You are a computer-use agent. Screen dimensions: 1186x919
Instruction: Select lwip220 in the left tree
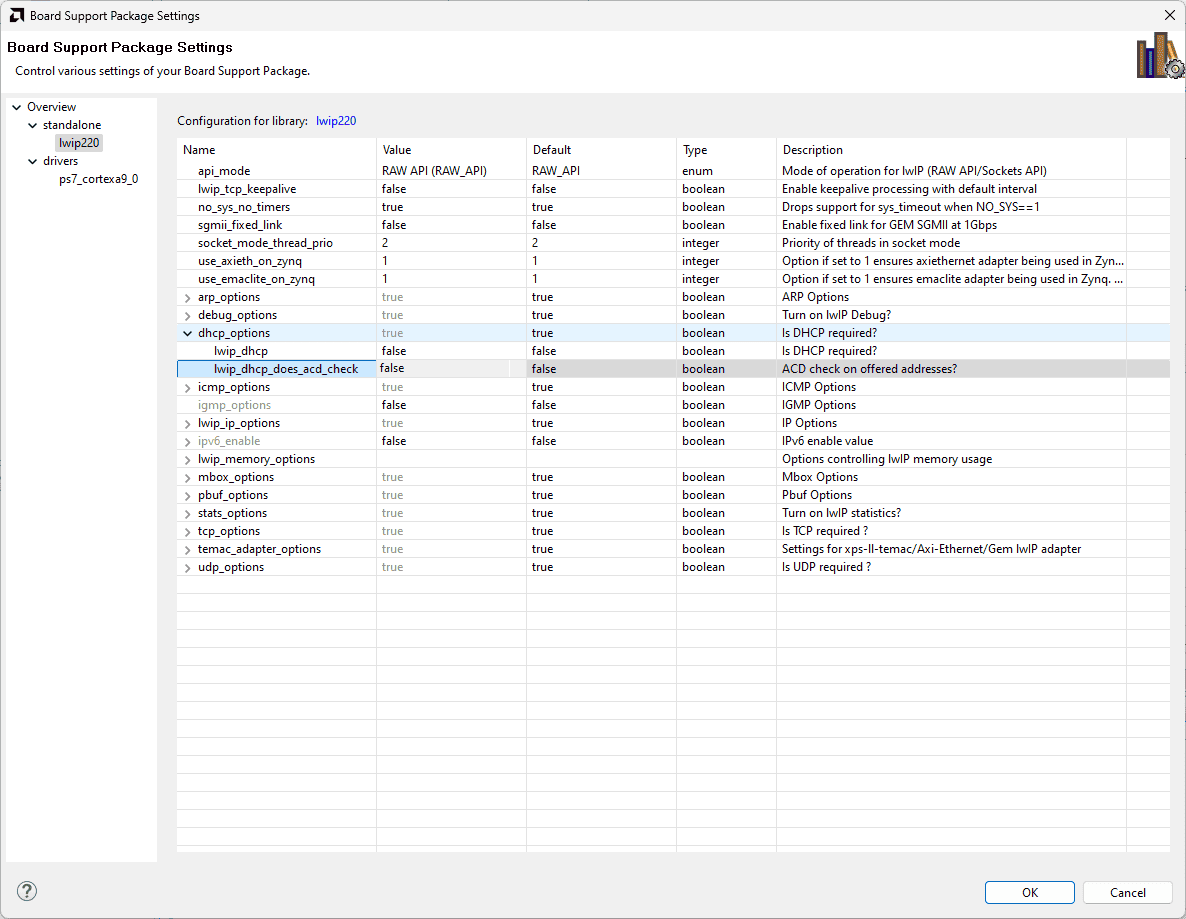tap(79, 143)
